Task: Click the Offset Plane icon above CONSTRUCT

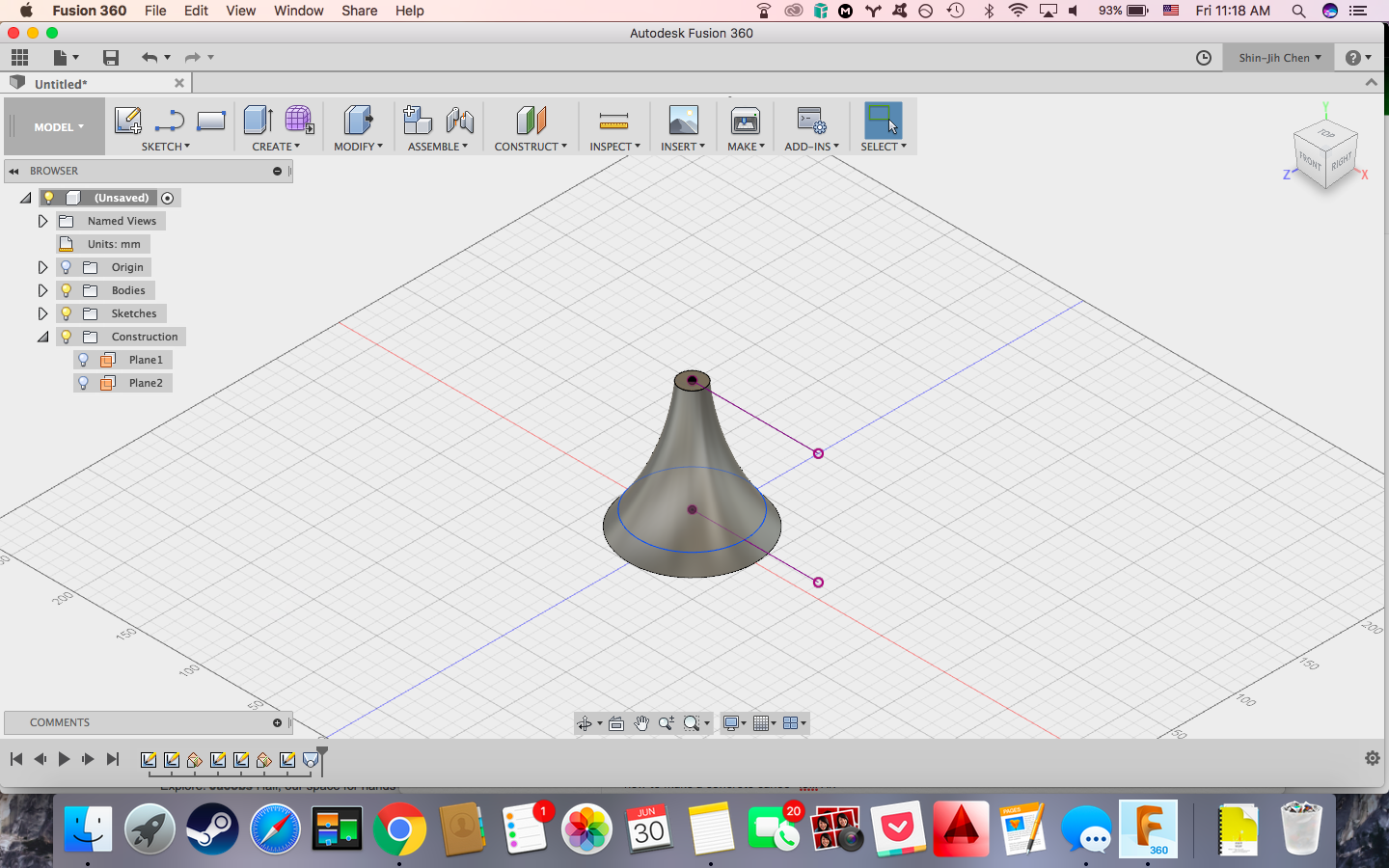Action: [531, 121]
